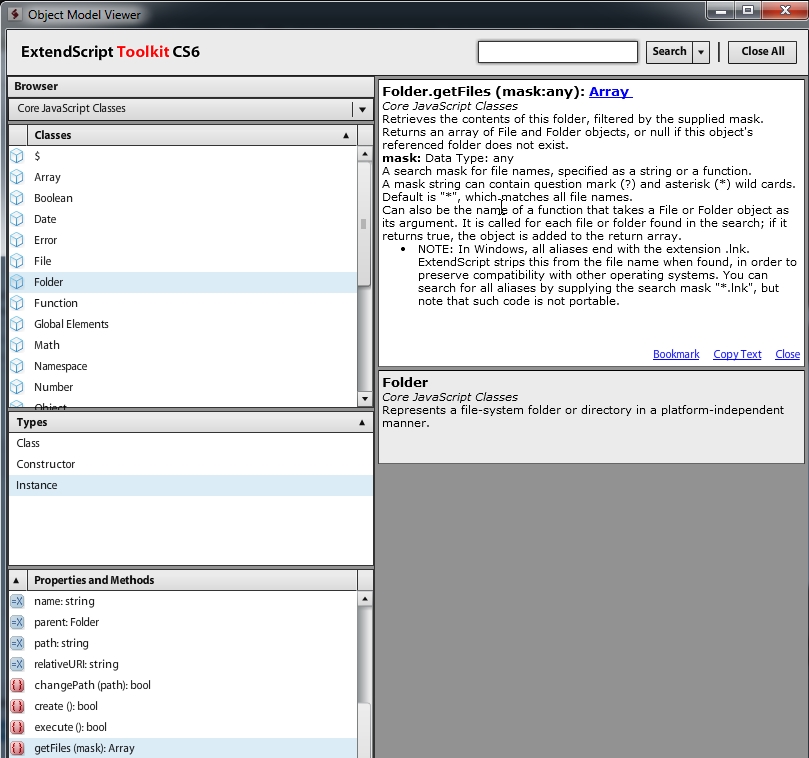The width and height of the screenshot is (809, 758).
Task: Select parent: Folder property
Action: tap(183, 622)
